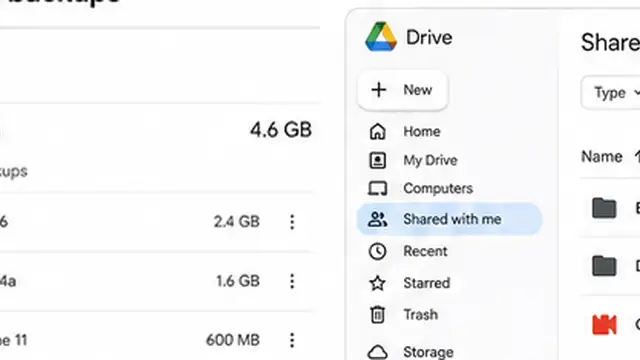
Task: Click the Name column header
Action: [602, 156]
